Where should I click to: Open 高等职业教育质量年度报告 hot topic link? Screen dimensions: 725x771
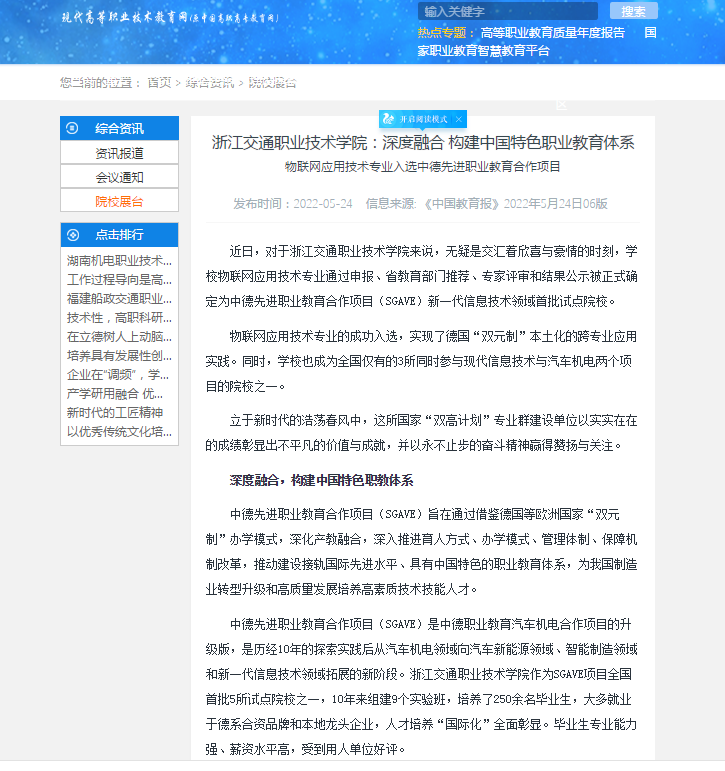[553, 32]
